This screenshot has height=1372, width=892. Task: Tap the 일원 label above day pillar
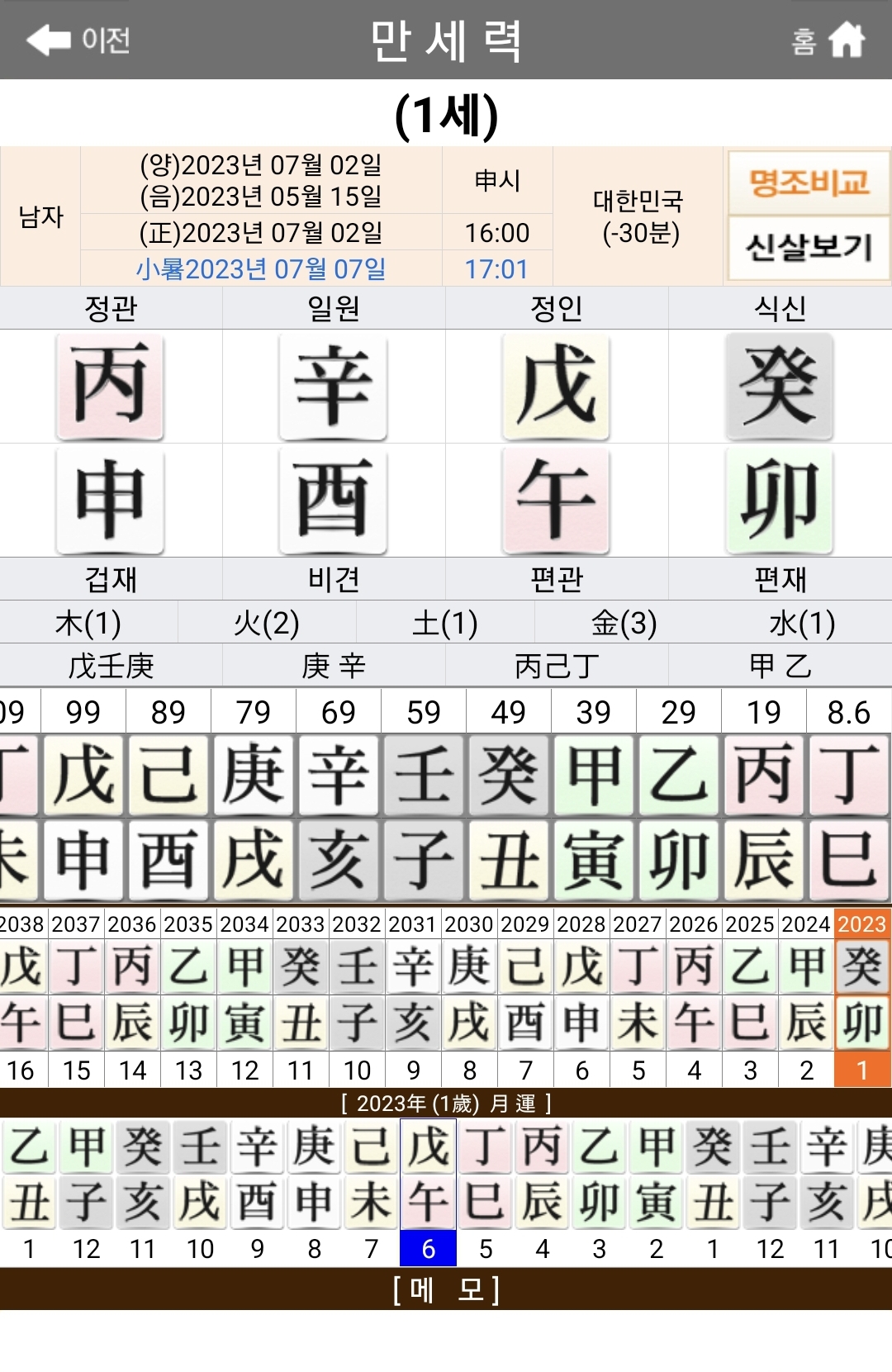pyautogui.click(x=334, y=308)
